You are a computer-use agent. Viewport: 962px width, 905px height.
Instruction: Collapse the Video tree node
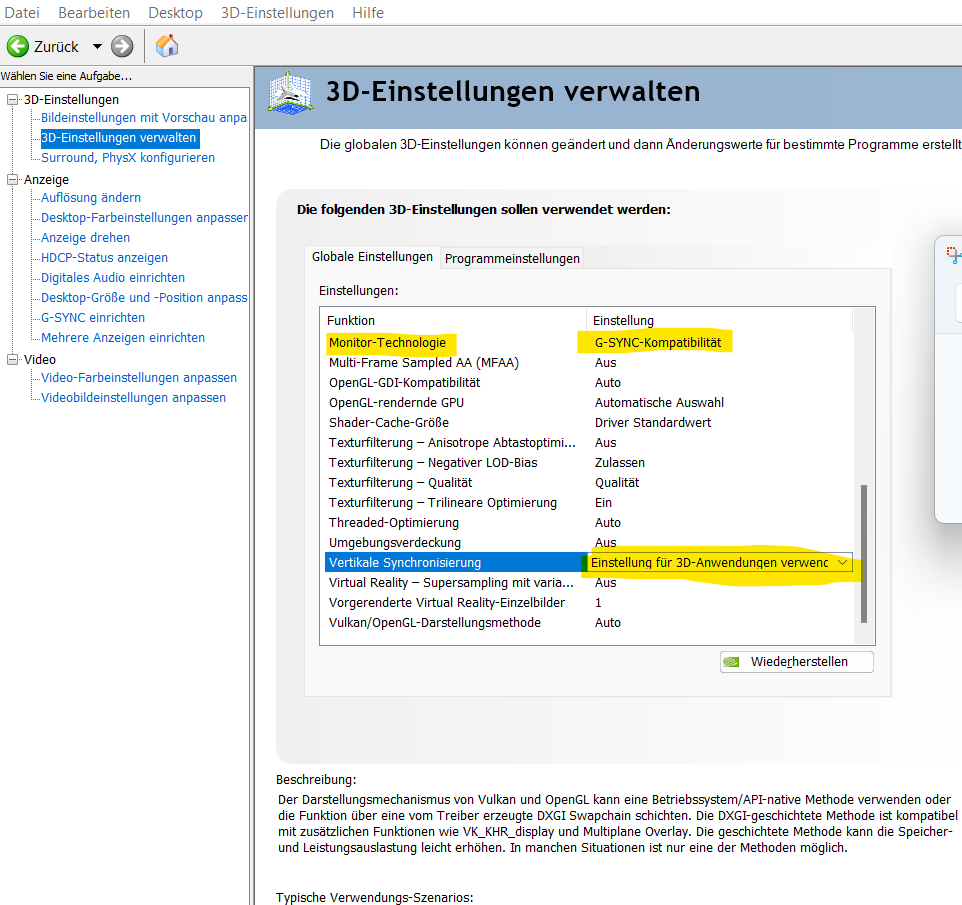[x=12, y=360]
